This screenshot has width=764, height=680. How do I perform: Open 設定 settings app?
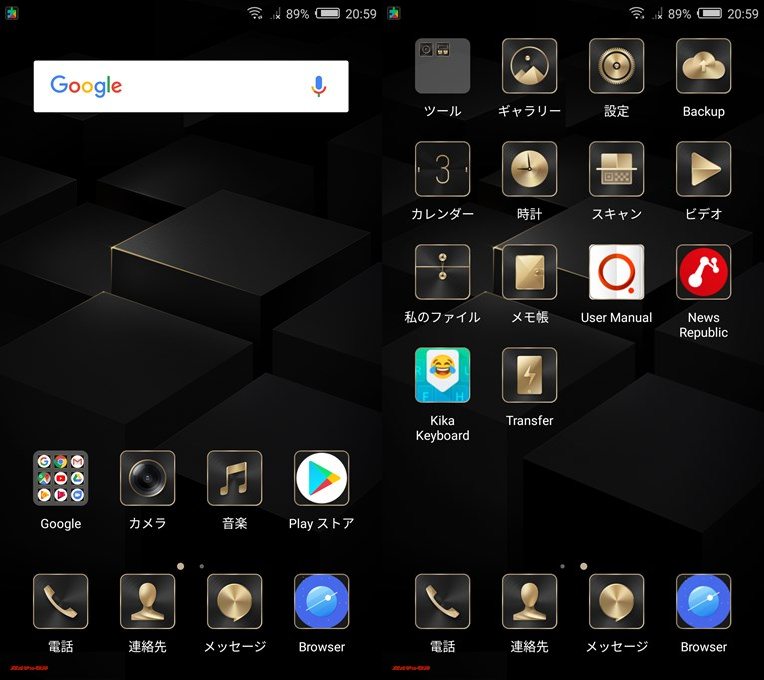click(616, 66)
